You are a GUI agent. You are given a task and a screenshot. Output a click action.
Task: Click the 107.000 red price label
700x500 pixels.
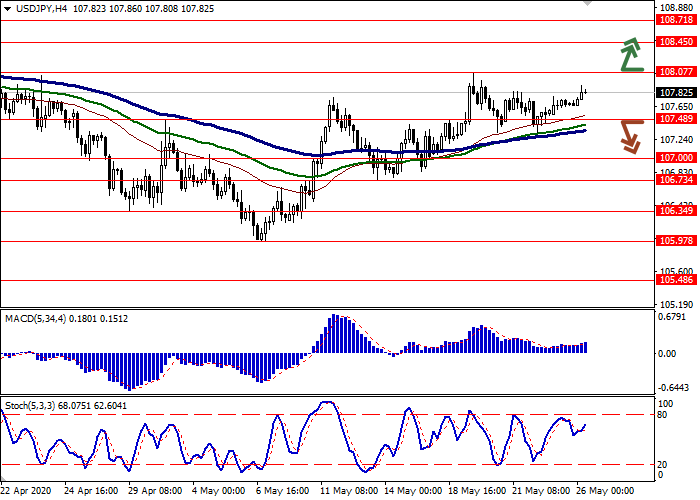677,158
